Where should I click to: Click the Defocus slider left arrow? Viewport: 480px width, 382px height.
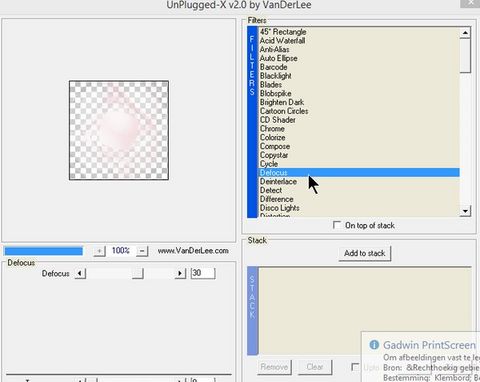[80, 274]
